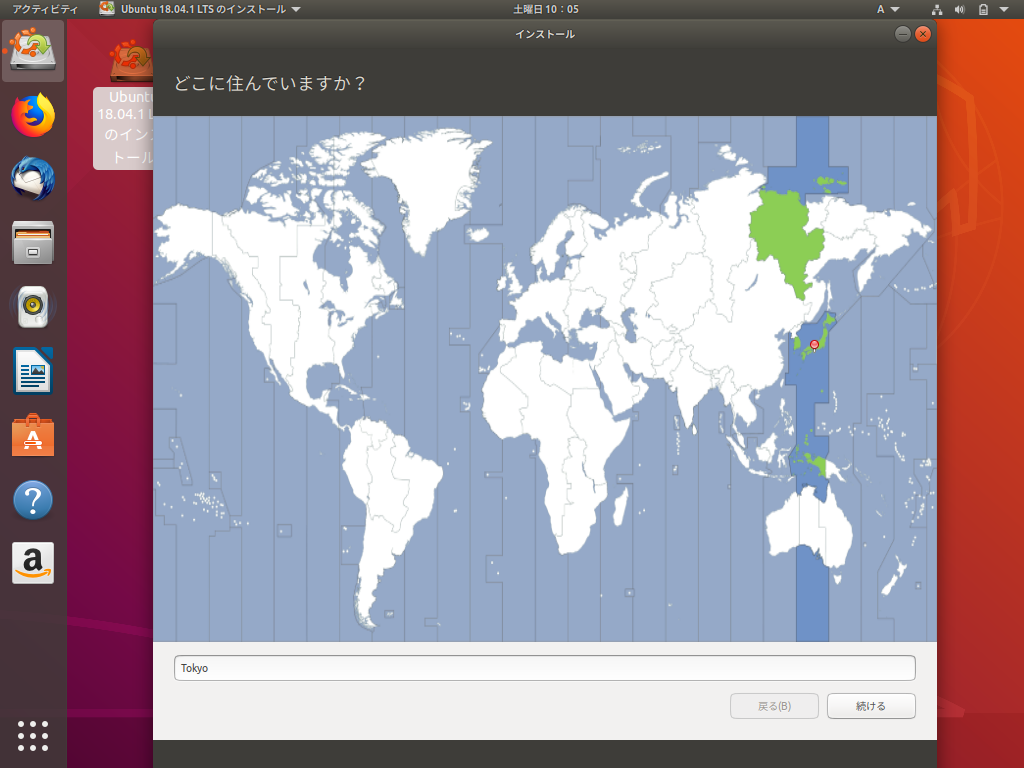Open the Ubuntu 18.04.1 LTS installer app menu
The height and width of the screenshot is (768, 1024).
[199, 9]
